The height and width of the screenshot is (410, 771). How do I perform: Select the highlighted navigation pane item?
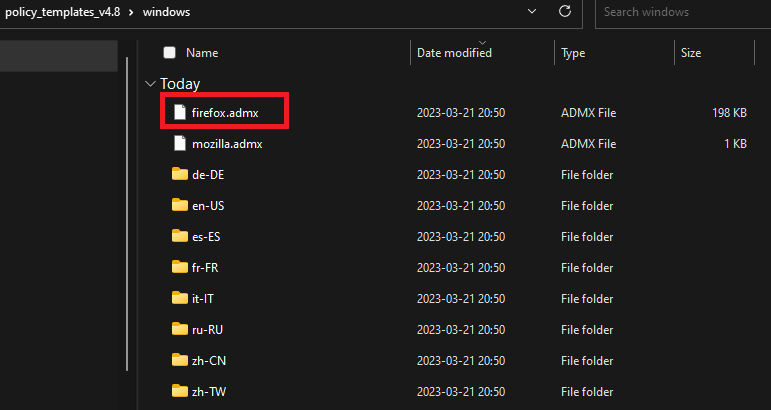click(x=59, y=56)
